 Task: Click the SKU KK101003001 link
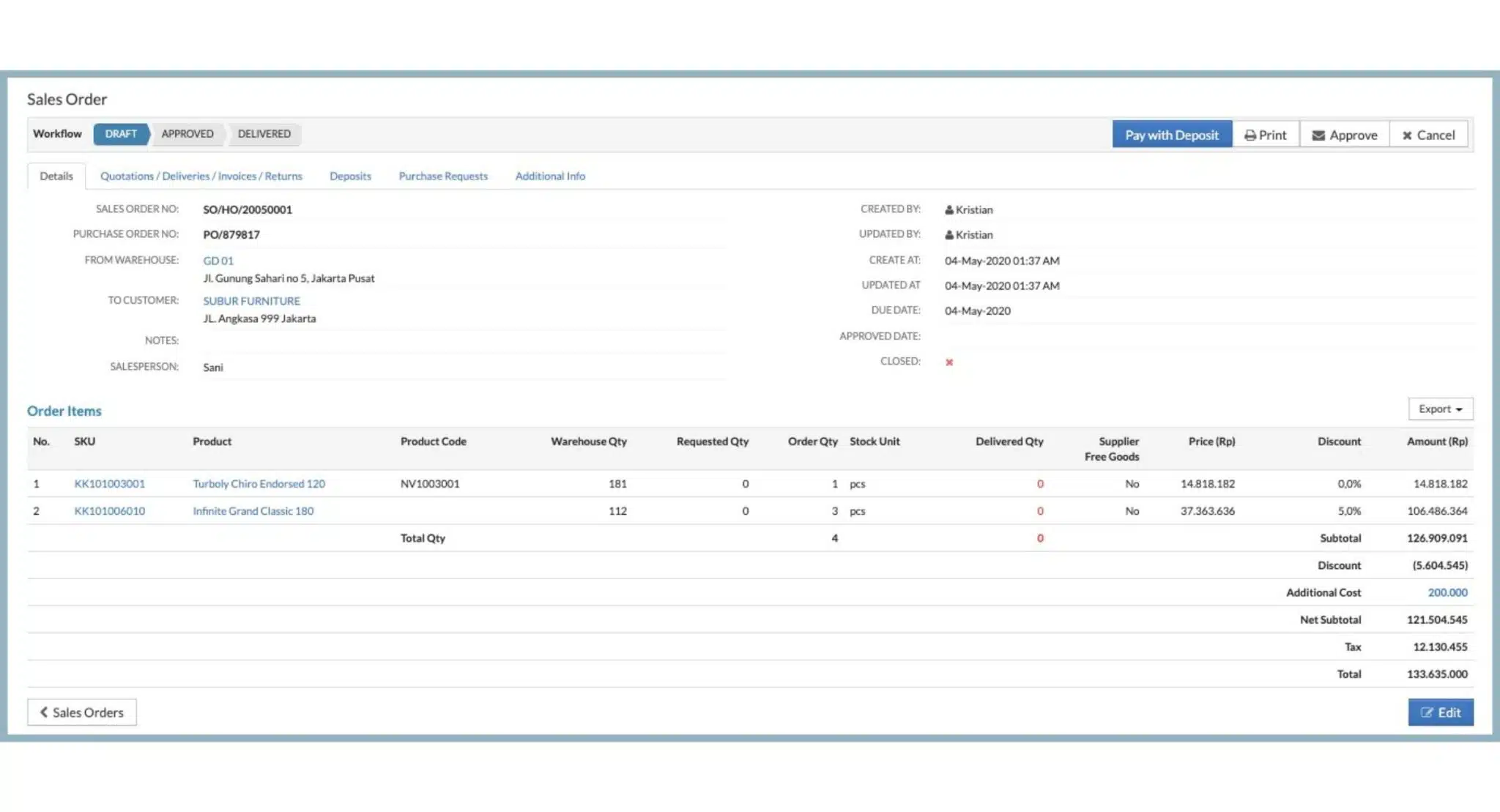click(110, 484)
